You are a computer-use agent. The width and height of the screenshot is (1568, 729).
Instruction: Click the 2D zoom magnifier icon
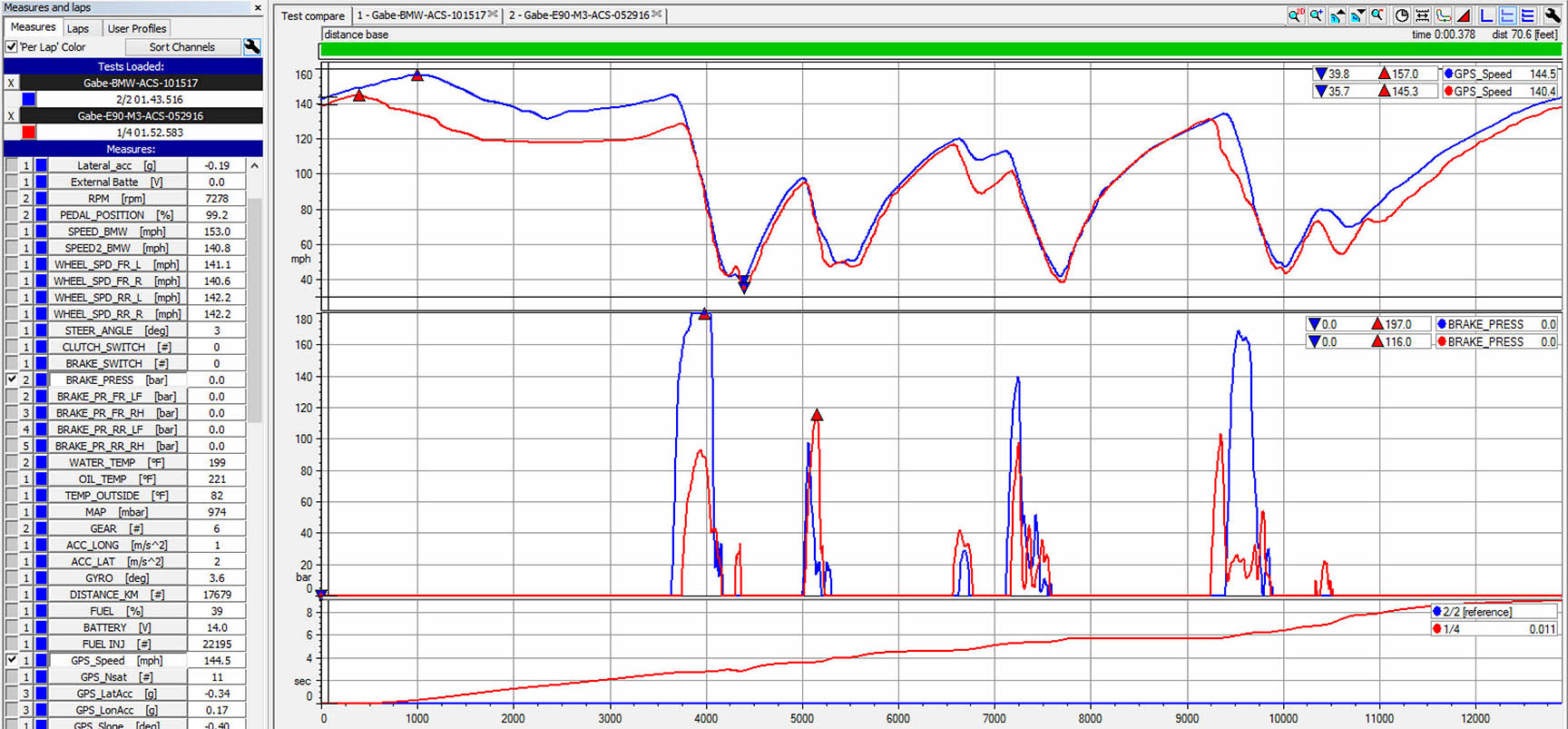click(1296, 15)
